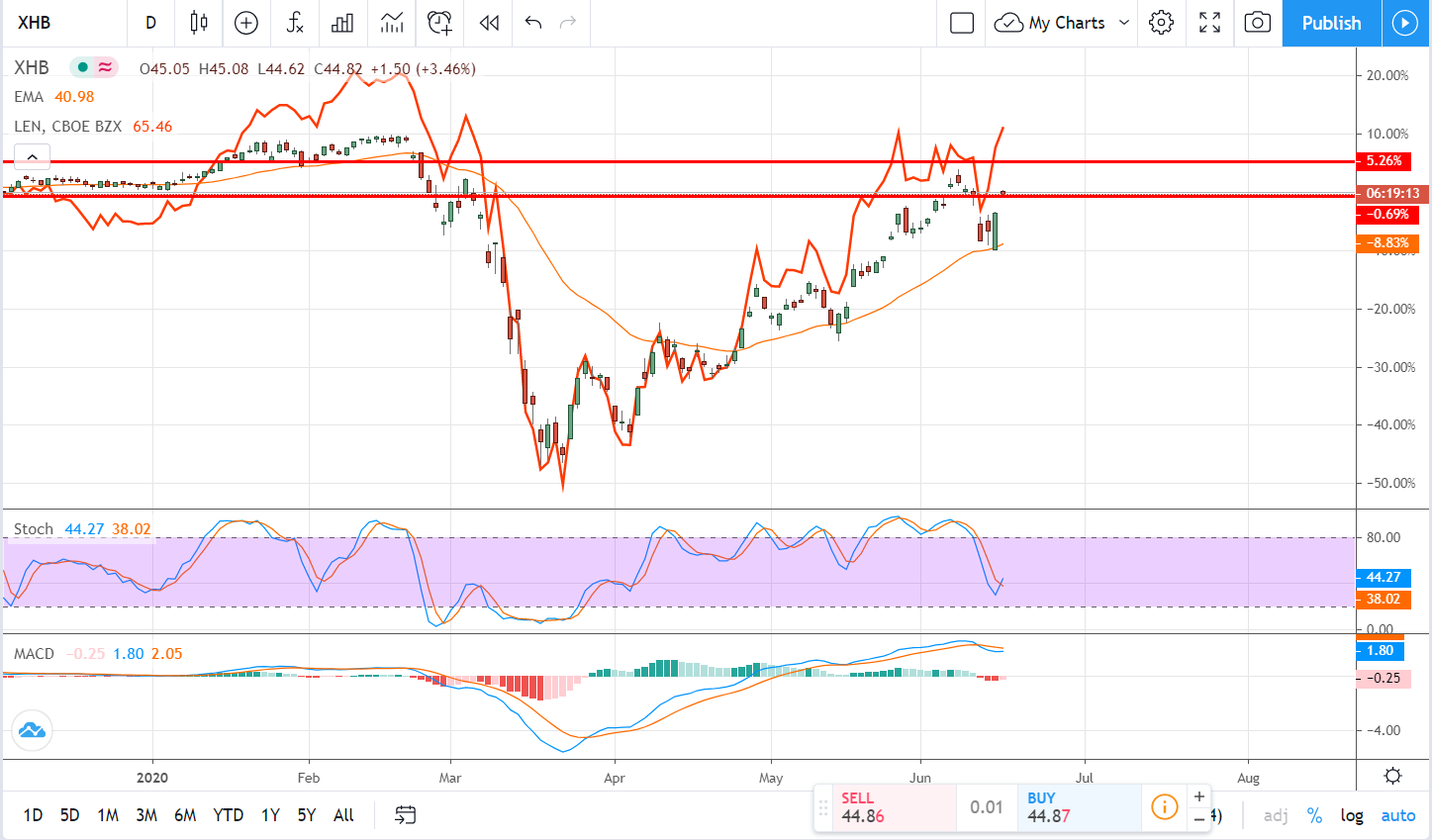Click the 38.02 Stoch axis label
The image size is (1432, 840).
click(x=1383, y=599)
